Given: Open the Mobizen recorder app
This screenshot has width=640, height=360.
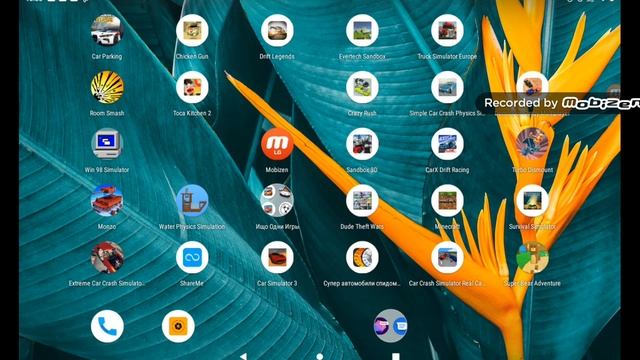Looking at the screenshot, I should tap(277, 144).
